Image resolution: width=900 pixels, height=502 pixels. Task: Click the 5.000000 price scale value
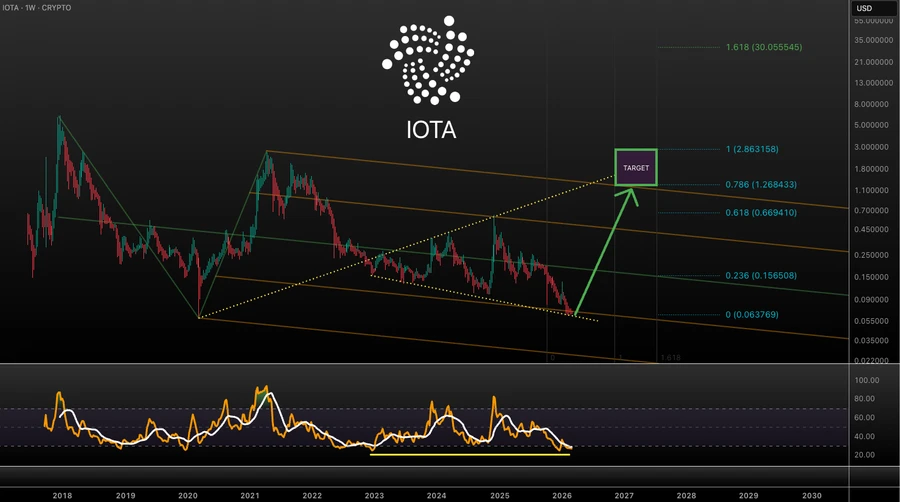(x=871, y=126)
